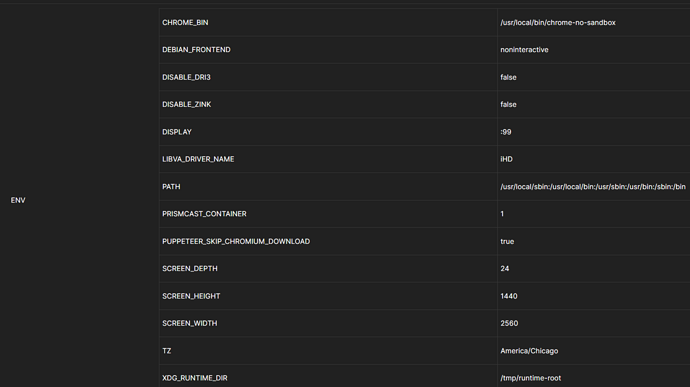Click the SCREEN_HEIGHT variable name
Image resolution: width=690 pixels, height=387 pixels.
click(191, 296)
